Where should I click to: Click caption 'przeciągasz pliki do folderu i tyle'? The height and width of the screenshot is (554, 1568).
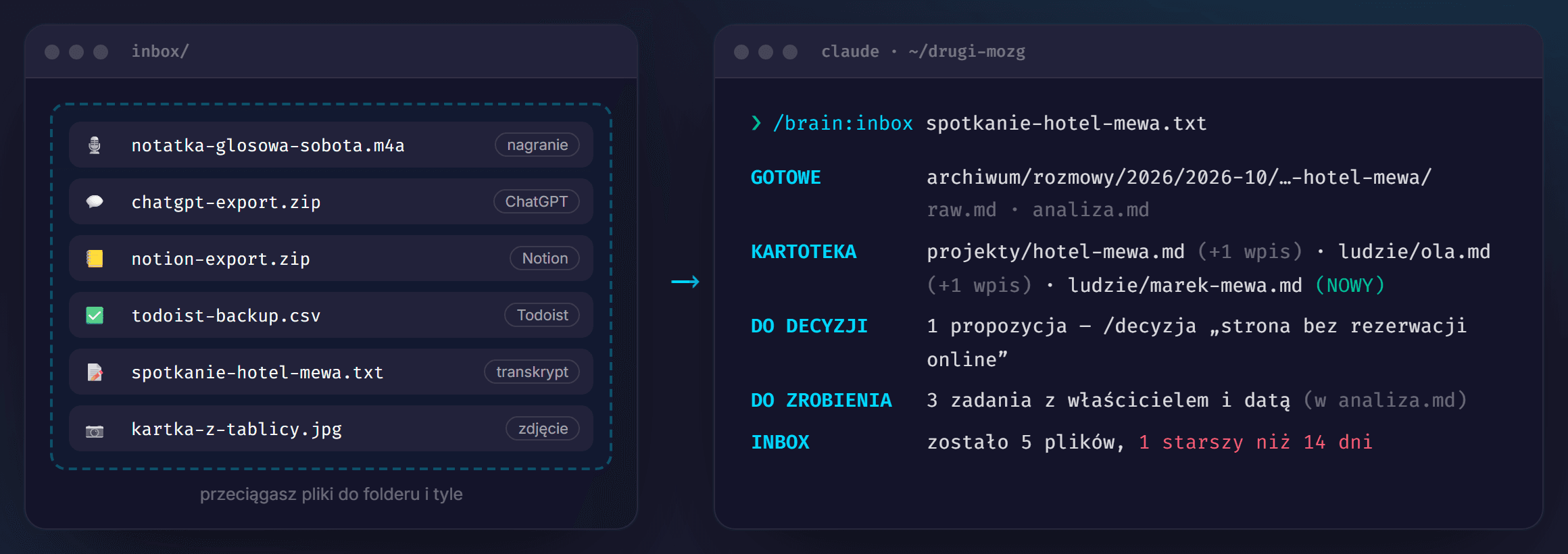point(331,495)
